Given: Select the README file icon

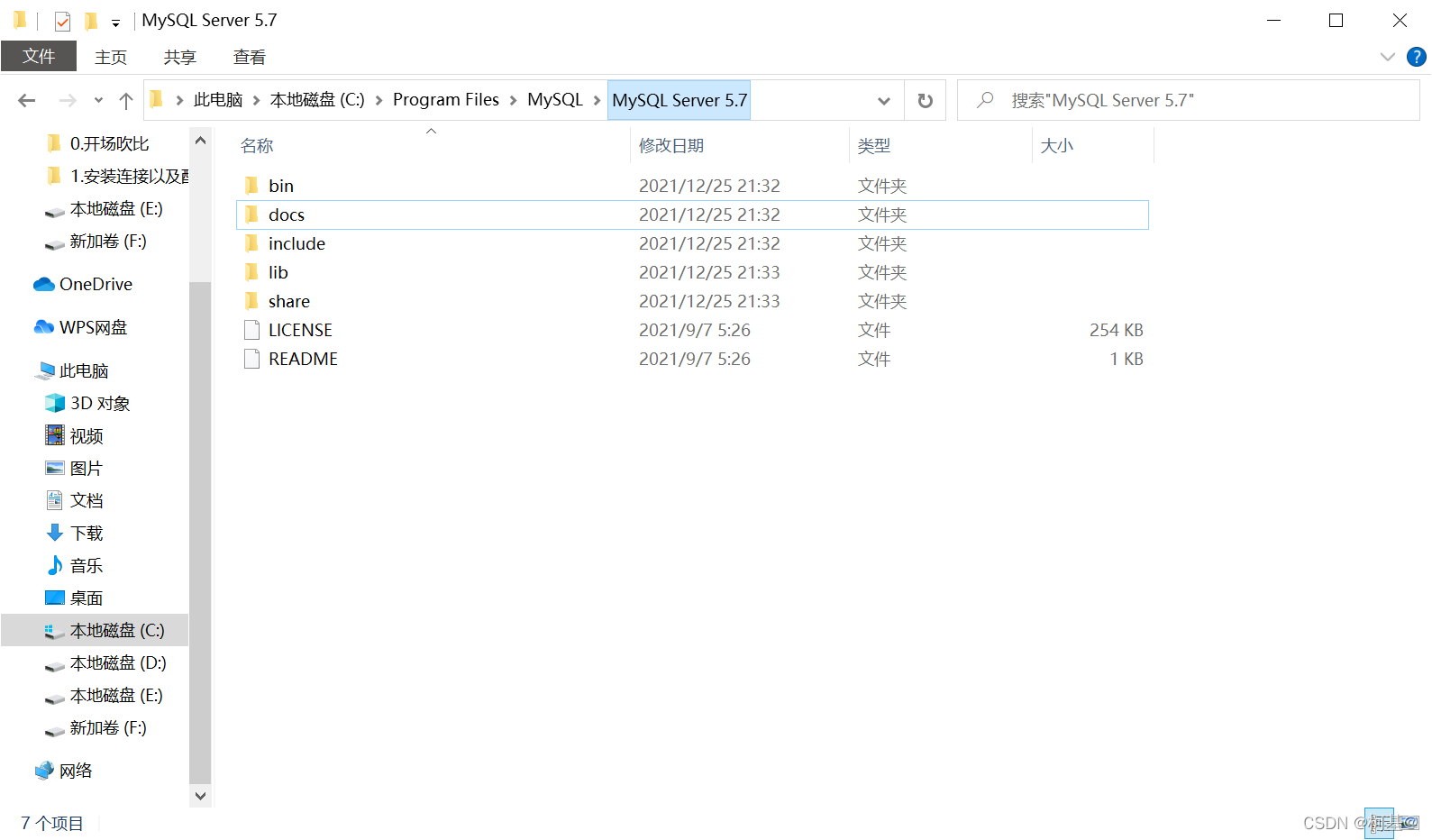Looking at the screenshot, I should point(251,359).
